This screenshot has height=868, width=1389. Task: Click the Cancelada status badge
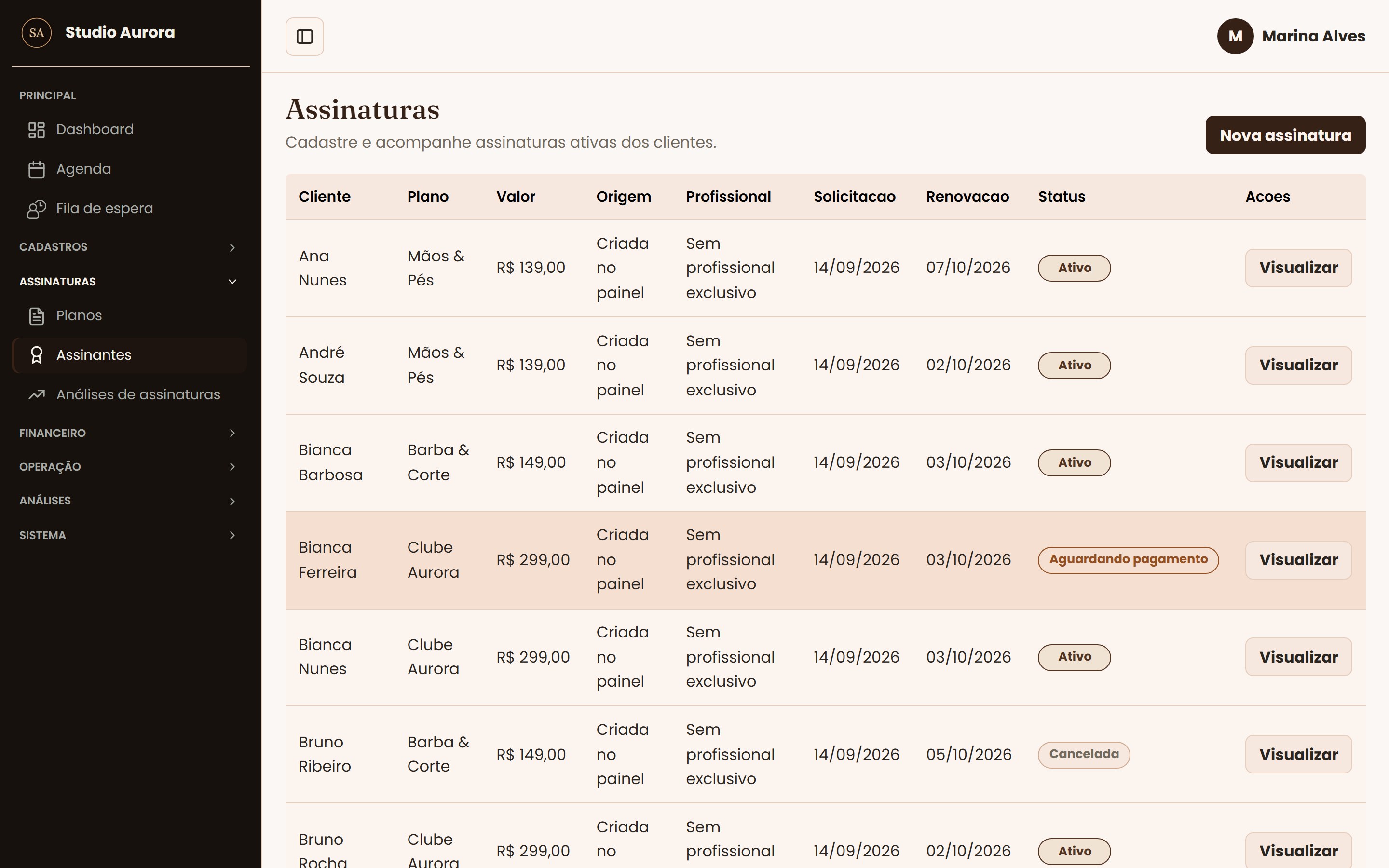(x=1084, y=754)
